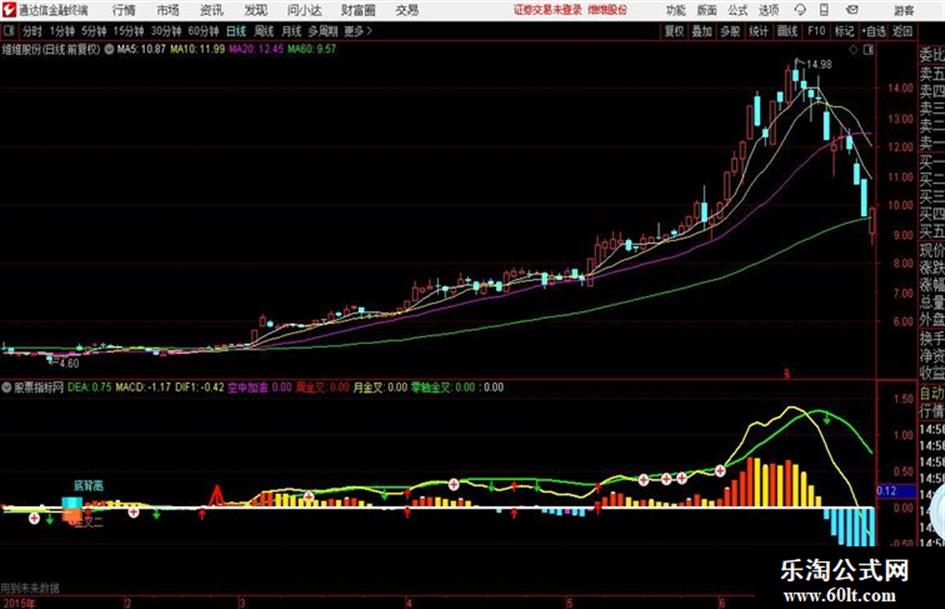Image resolution: width=945 pixels, height=609 pixels.
Task: Open the 行情 menu
Action: (x=124, y=10)
